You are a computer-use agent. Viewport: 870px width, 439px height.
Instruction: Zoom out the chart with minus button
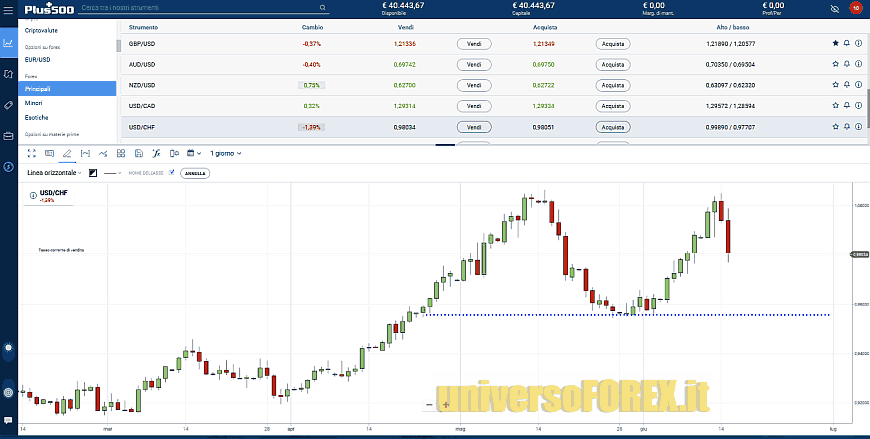[x=429, y=405]
